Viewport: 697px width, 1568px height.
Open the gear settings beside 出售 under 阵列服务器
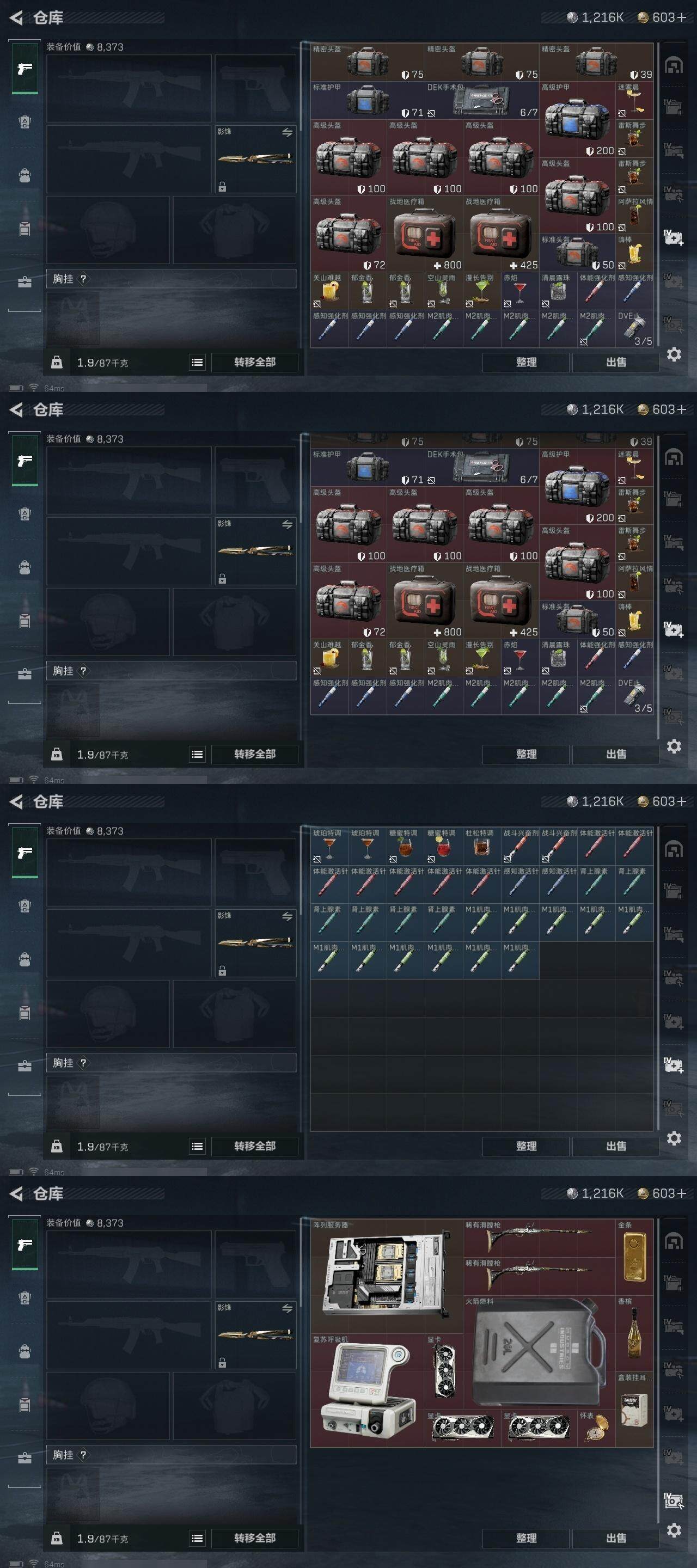pos(674,1530)
